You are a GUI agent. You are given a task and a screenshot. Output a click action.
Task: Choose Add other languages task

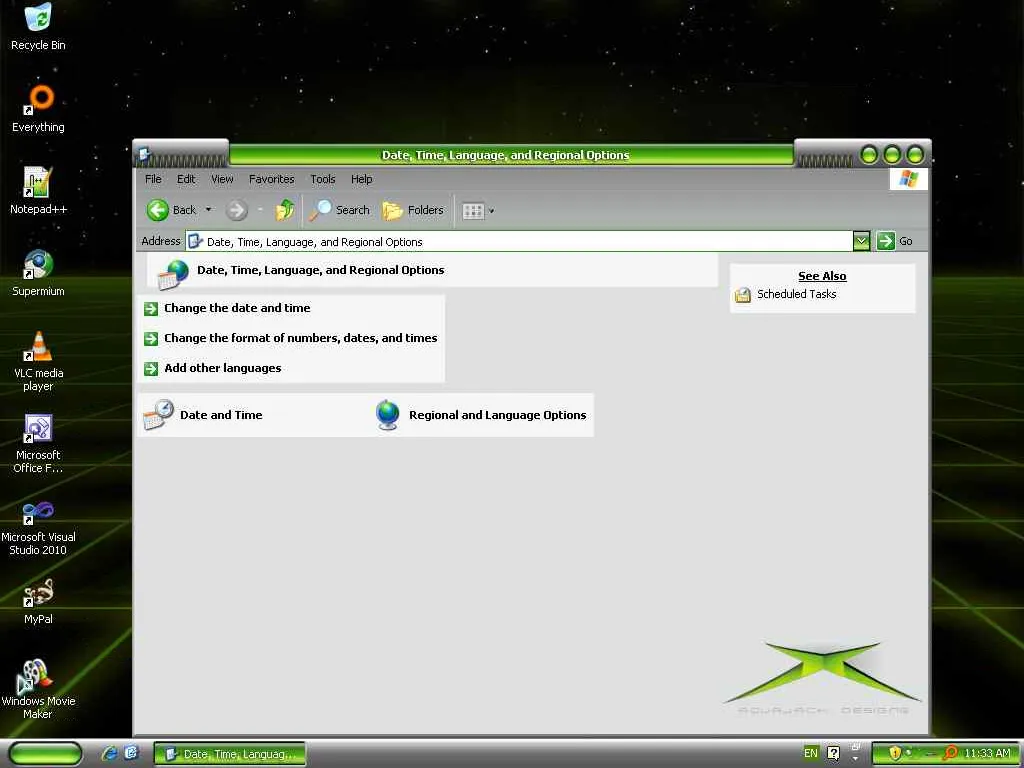223,368
